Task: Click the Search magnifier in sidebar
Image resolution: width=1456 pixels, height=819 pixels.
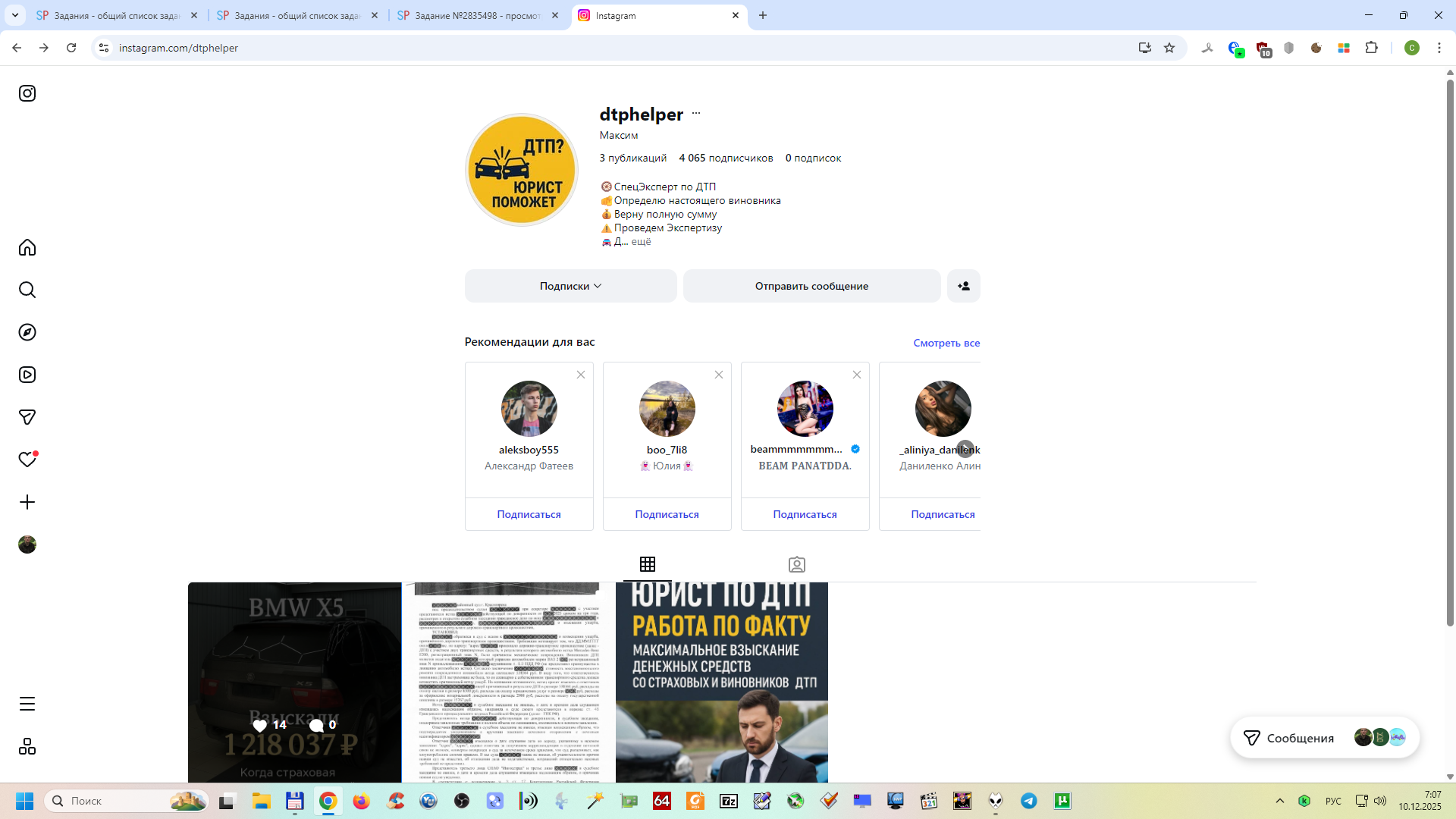Action: 27,290
